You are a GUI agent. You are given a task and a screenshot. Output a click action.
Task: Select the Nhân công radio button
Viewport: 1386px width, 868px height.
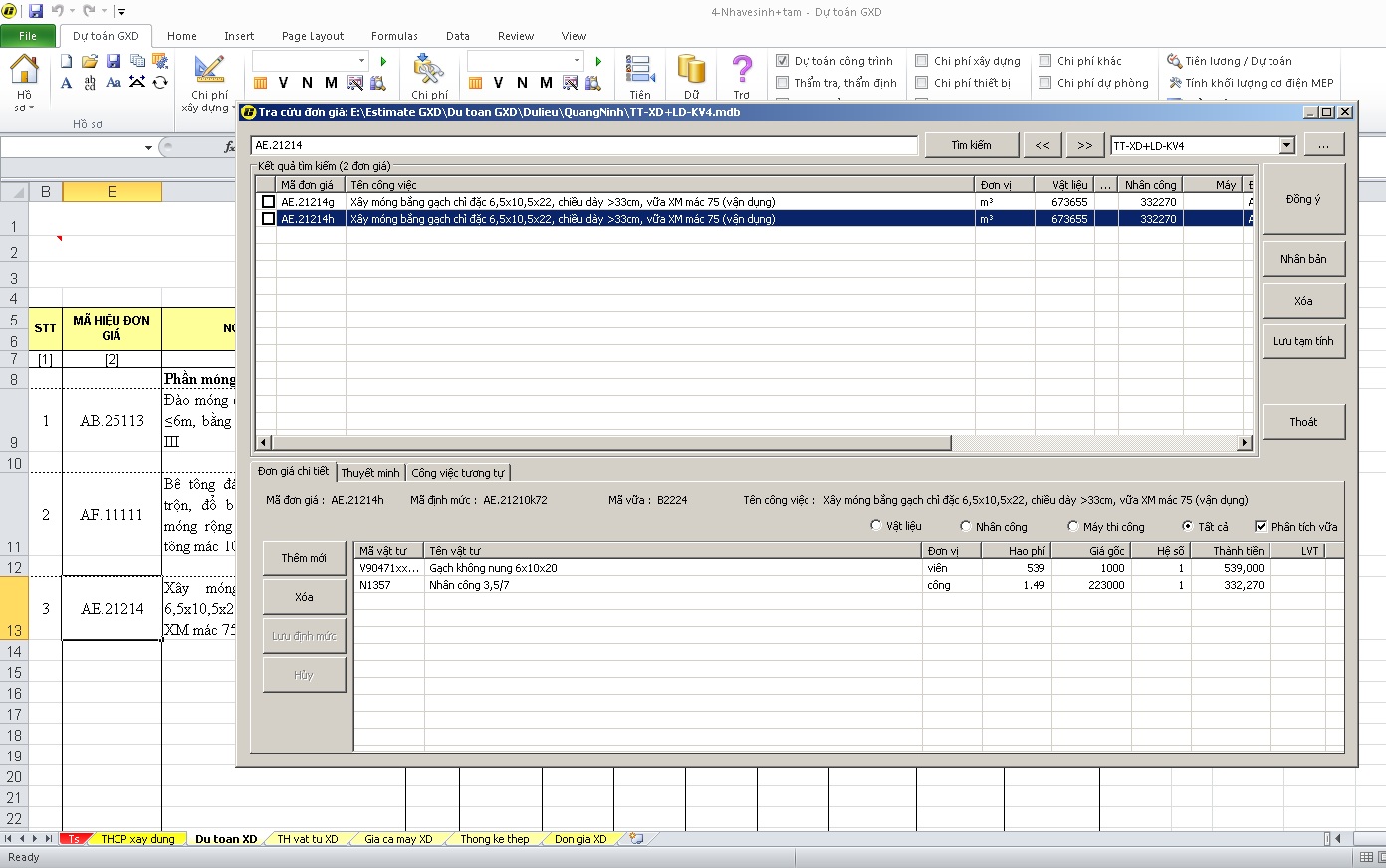[x=966, y=526]
